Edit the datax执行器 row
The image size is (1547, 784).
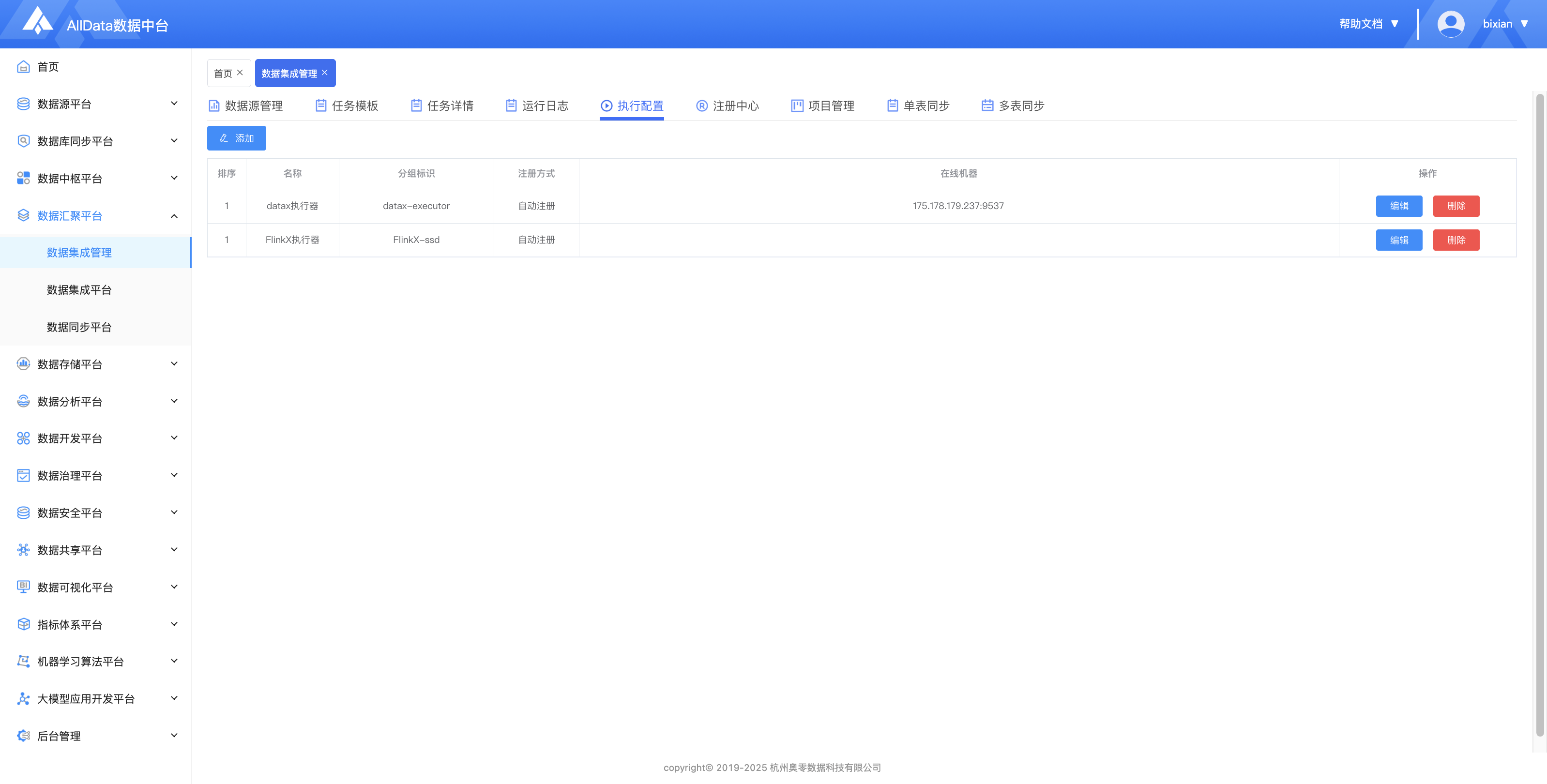click(x=1399, y=206)
